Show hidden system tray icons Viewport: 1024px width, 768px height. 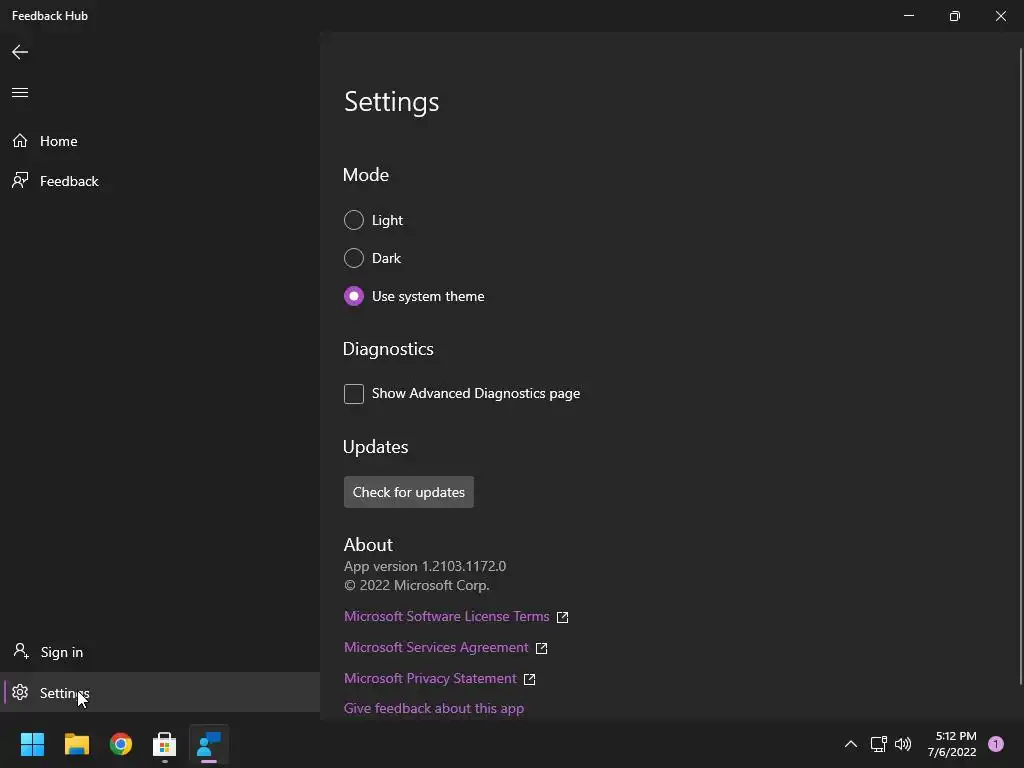(851, 744)
